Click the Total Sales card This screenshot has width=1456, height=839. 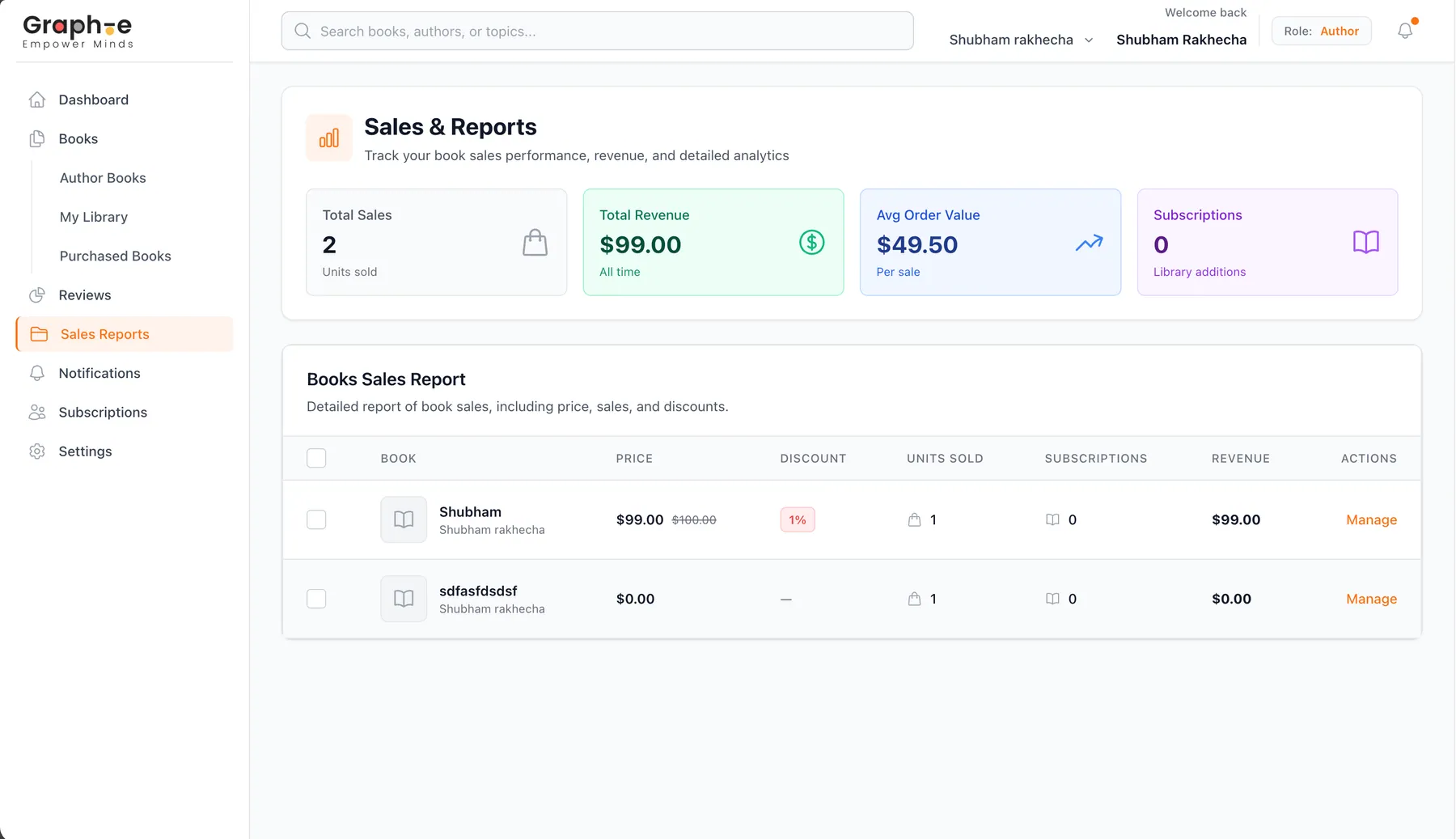click(436, 242)
